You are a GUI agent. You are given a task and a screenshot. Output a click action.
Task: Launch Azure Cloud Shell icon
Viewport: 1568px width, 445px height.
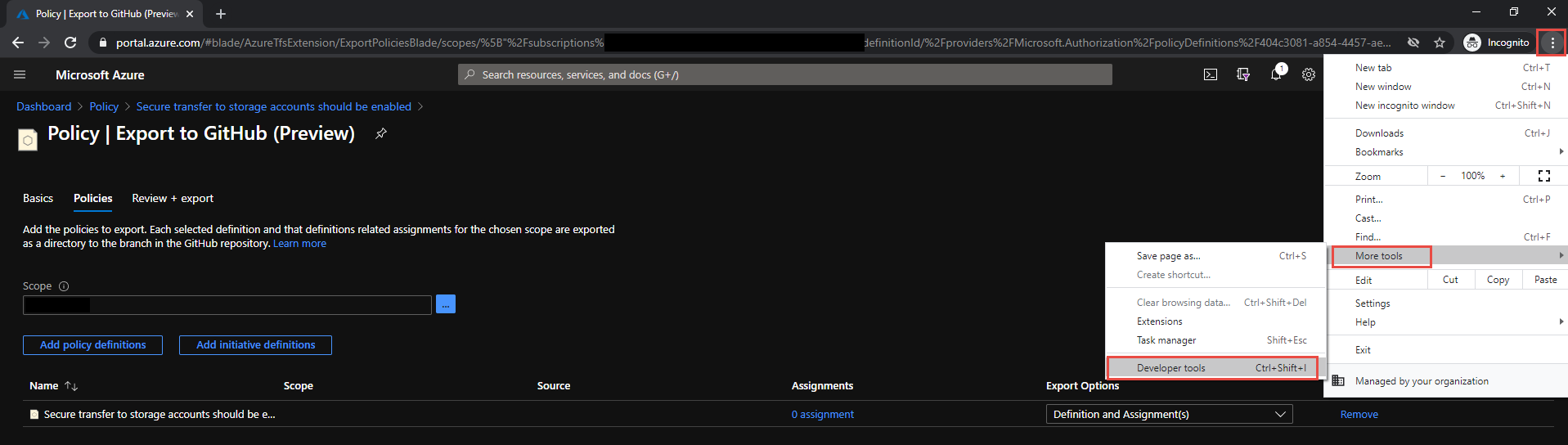click(1211, 74)
